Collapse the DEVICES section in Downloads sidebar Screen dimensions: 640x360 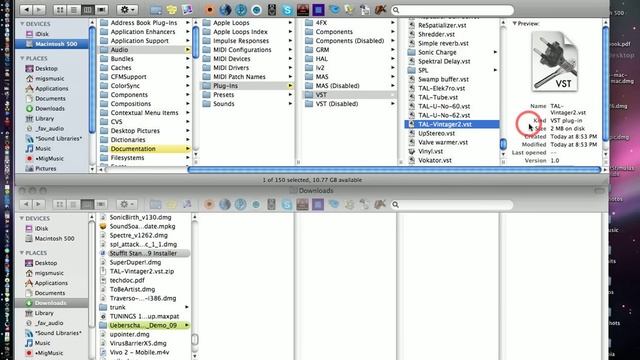[x=22, y=218]
